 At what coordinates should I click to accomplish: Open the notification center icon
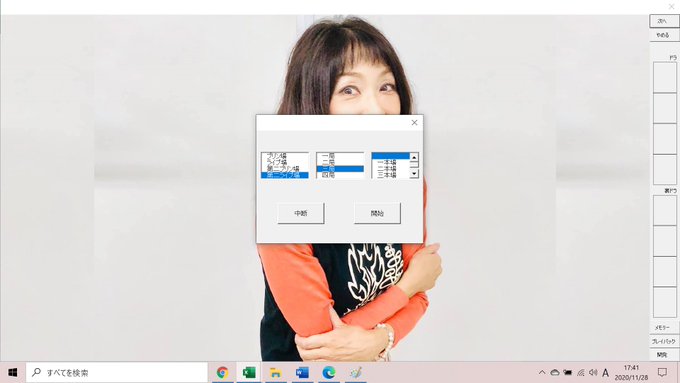[x=662, y=373]
